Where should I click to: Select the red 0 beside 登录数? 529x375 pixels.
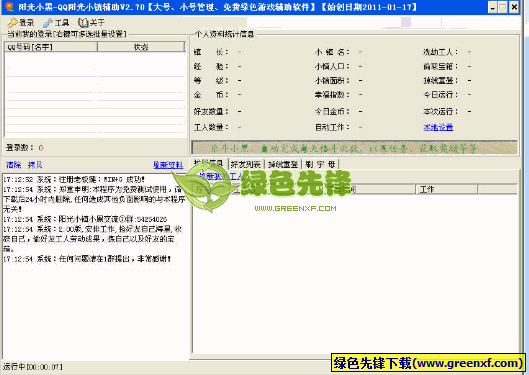(41, 148)
